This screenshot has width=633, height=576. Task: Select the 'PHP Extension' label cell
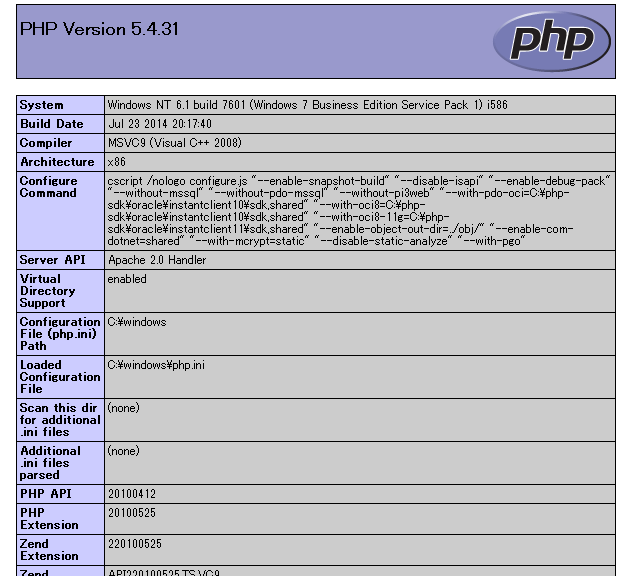(x=61, y=519)
